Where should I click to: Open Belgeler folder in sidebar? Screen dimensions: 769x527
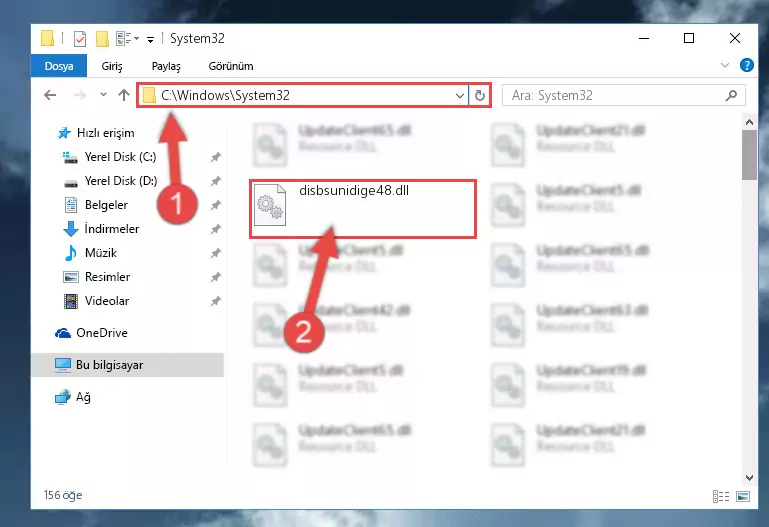tap(96, 205)
